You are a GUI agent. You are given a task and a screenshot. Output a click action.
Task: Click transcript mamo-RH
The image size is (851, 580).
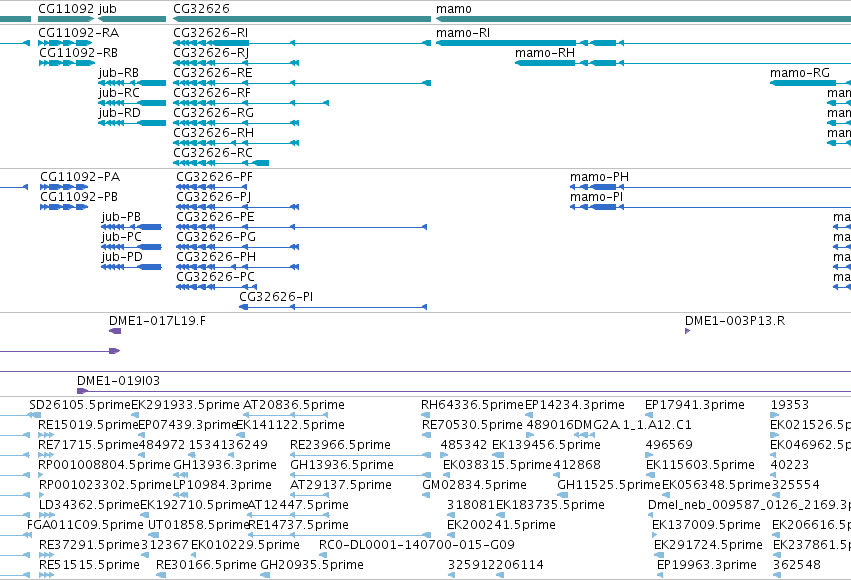[545, 53]
